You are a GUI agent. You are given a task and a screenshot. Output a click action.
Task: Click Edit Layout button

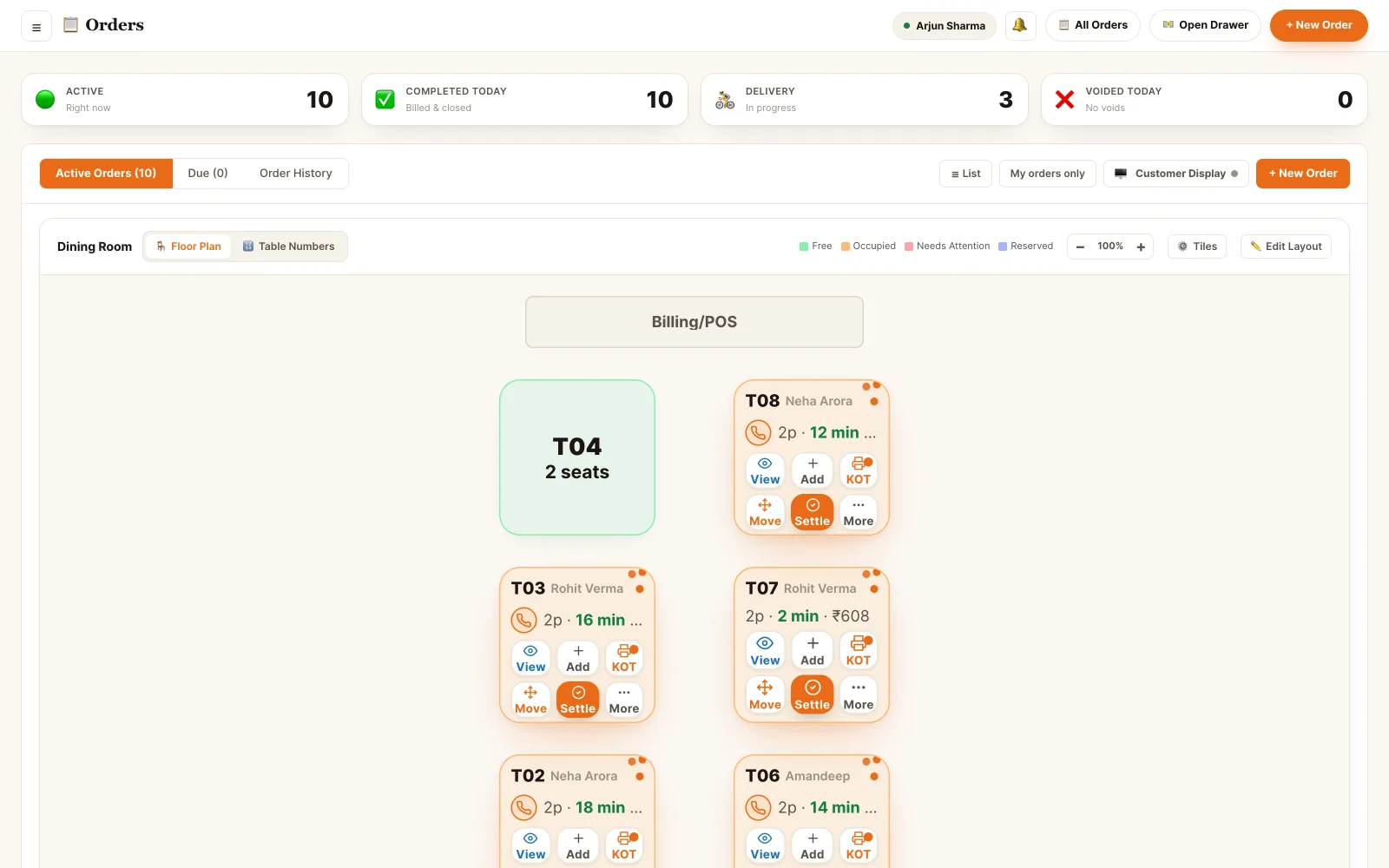click(1286, 247)
